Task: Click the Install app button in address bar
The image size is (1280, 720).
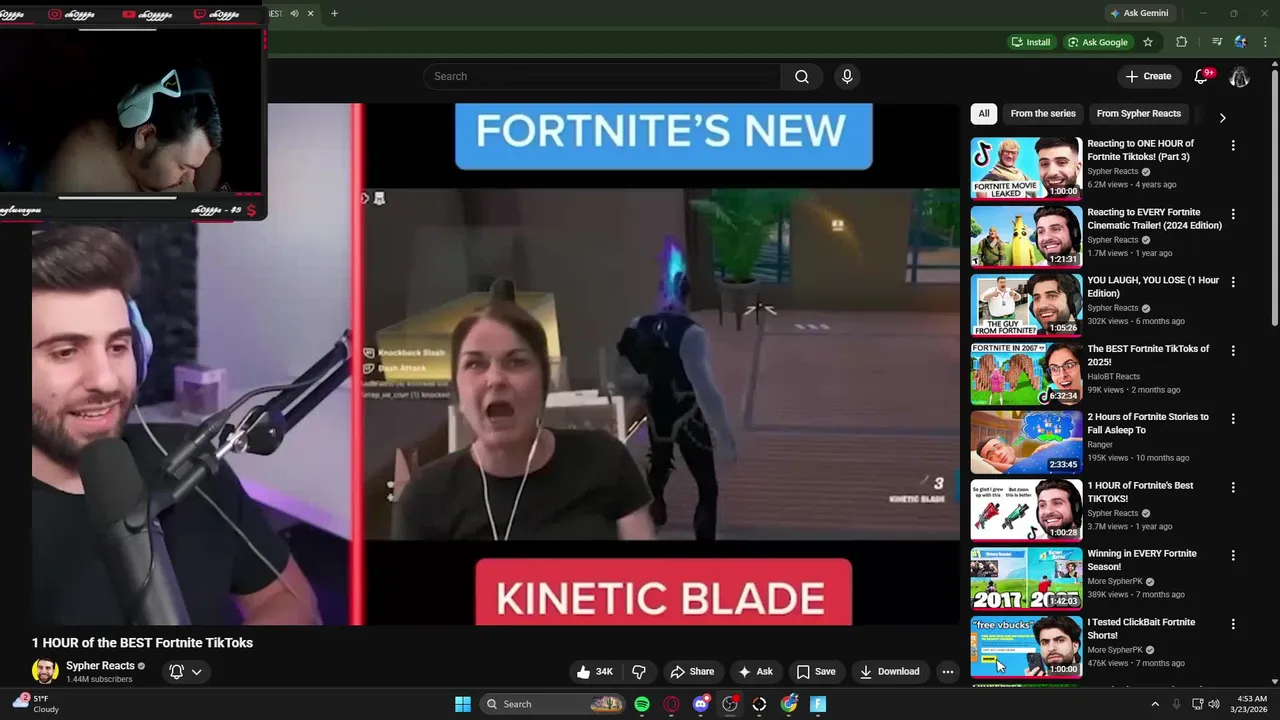Action: tap(1031, 42)
